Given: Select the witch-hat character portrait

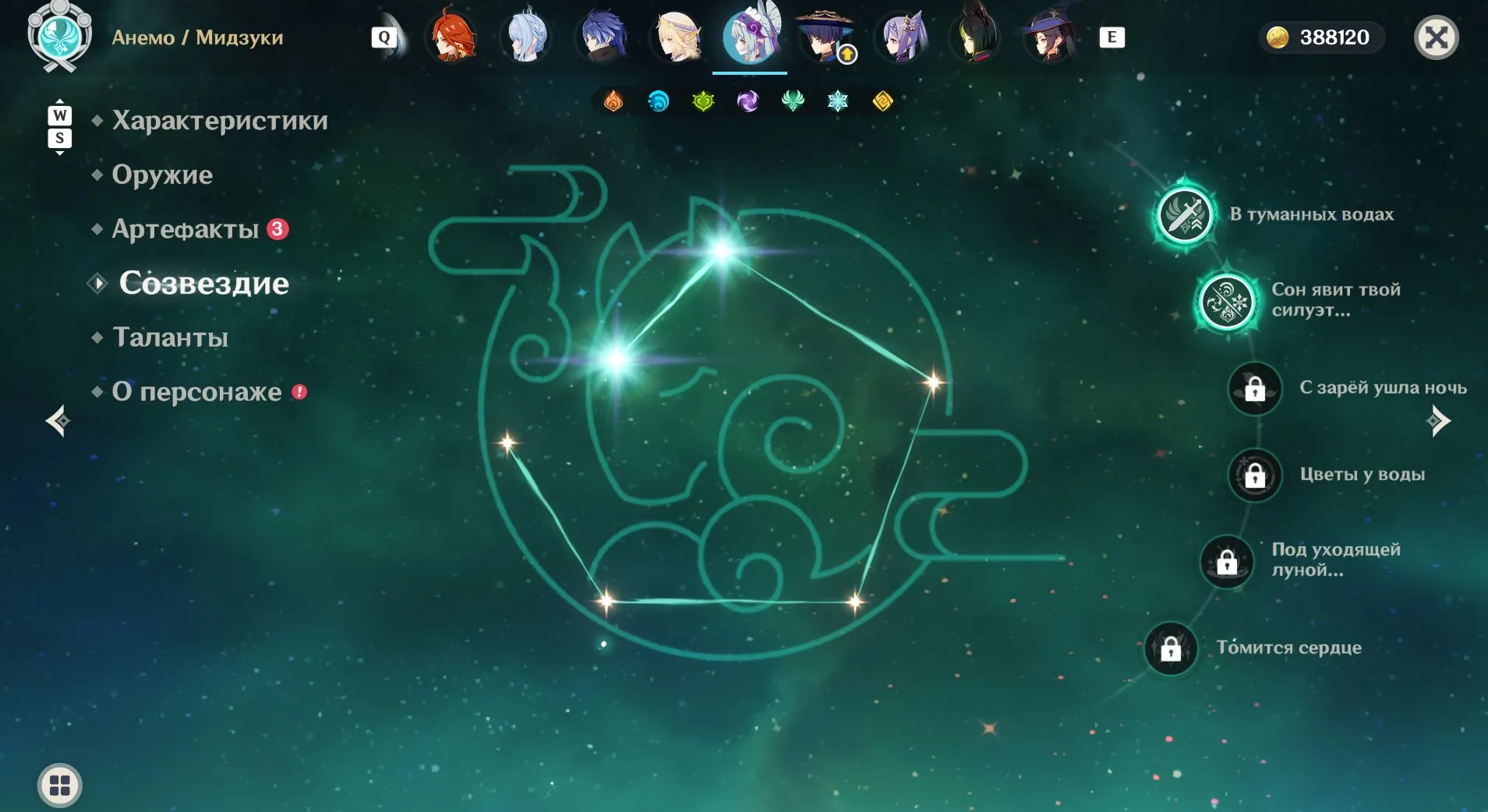Looking at the screenshot, I should [x=1050, y=37].
